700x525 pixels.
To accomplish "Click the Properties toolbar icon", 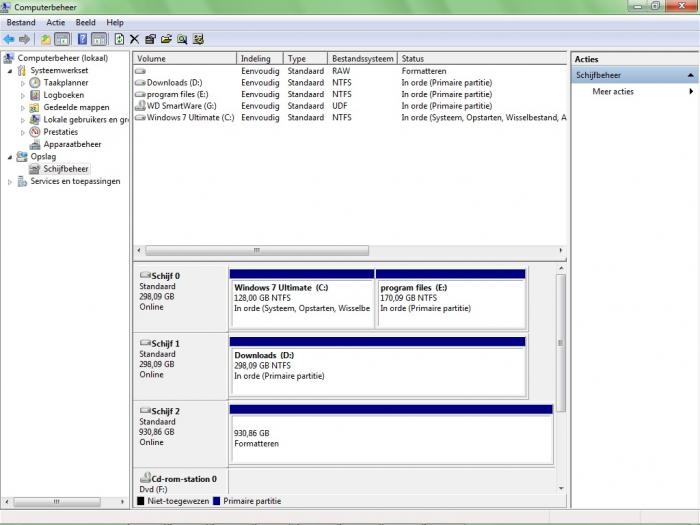I will (x=150, y=39).
